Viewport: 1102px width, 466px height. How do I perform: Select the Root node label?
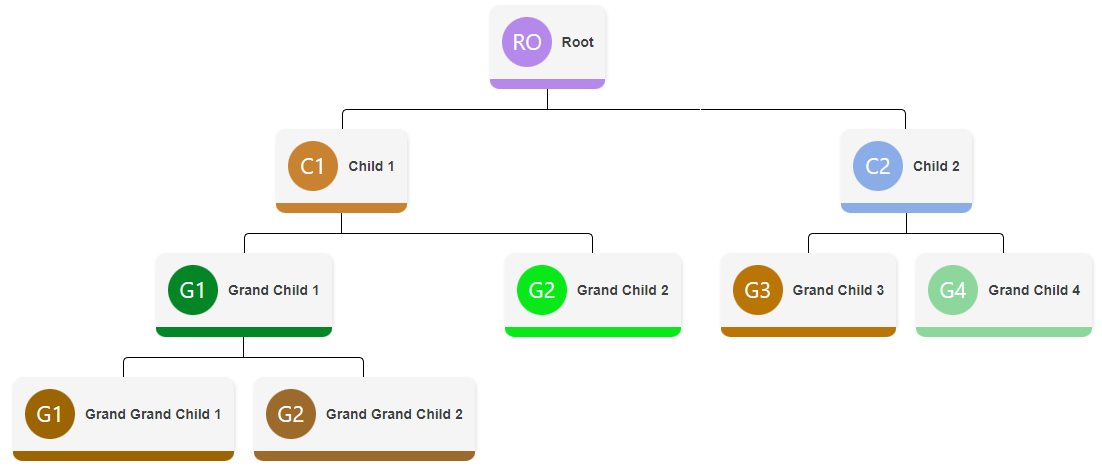[x=578, y=42]
